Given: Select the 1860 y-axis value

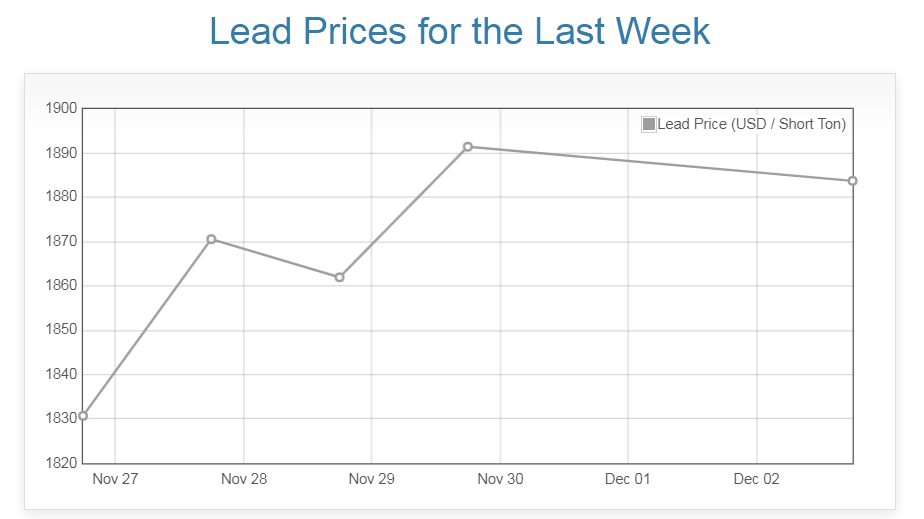Looking at the screenshot, I should tap(62, 286).
